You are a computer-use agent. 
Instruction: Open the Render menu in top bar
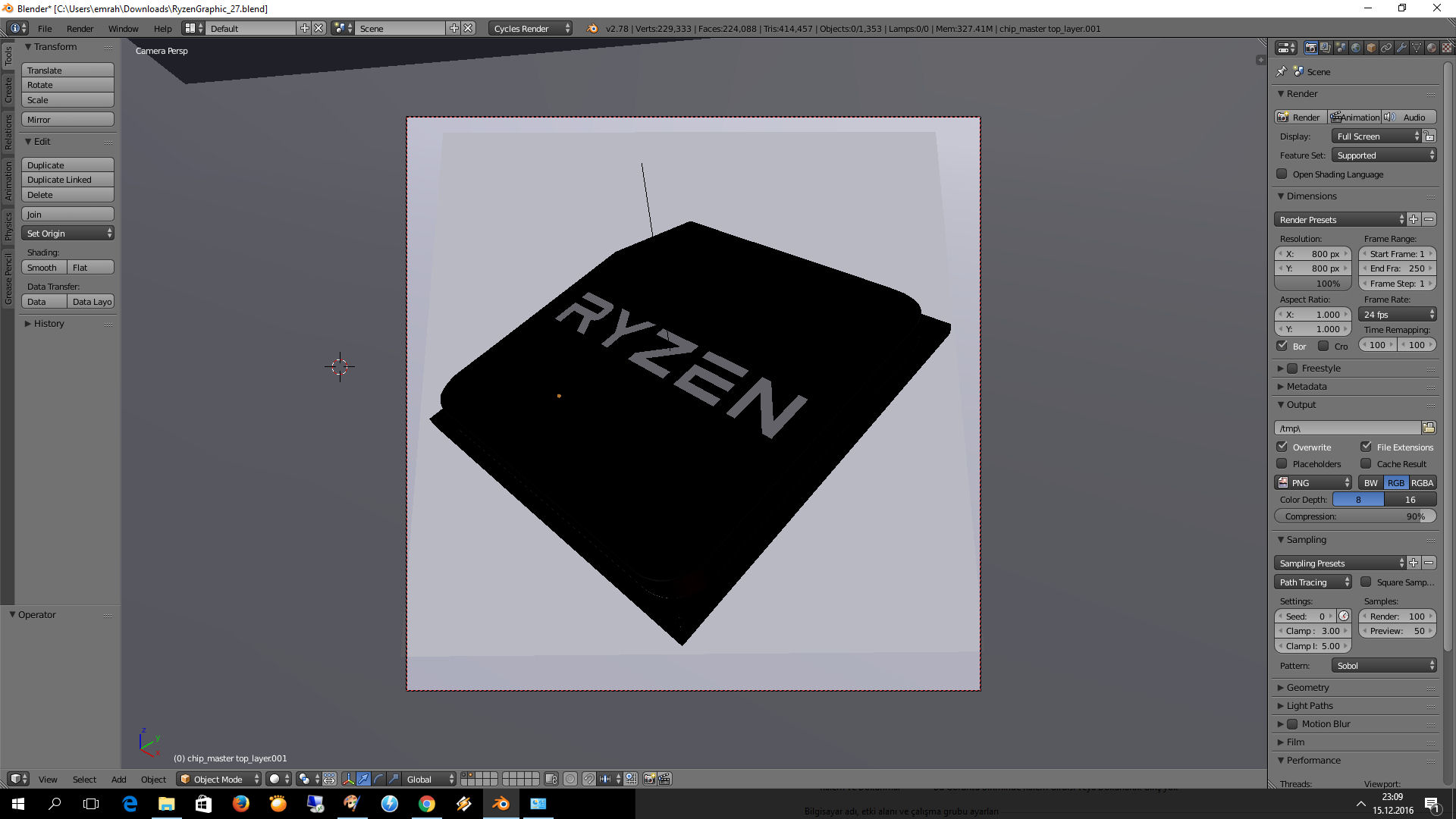[x=80, y=28]
